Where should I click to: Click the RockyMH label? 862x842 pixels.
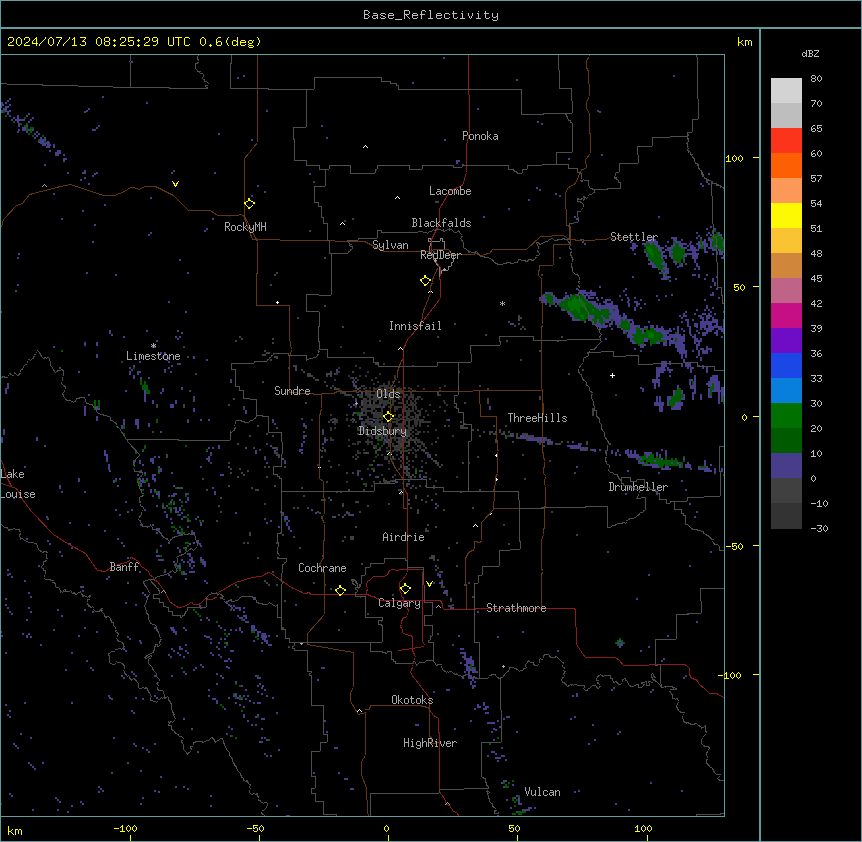click(245, 227)
